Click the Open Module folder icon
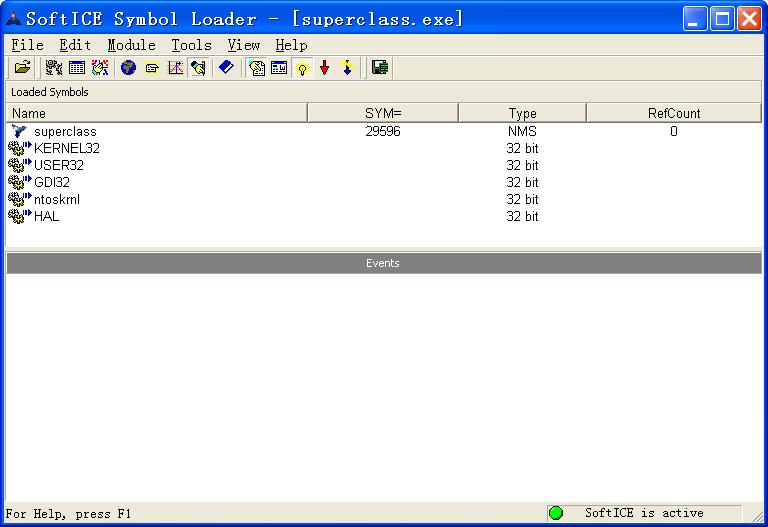 pyautogui.click(x=22, y=68)
